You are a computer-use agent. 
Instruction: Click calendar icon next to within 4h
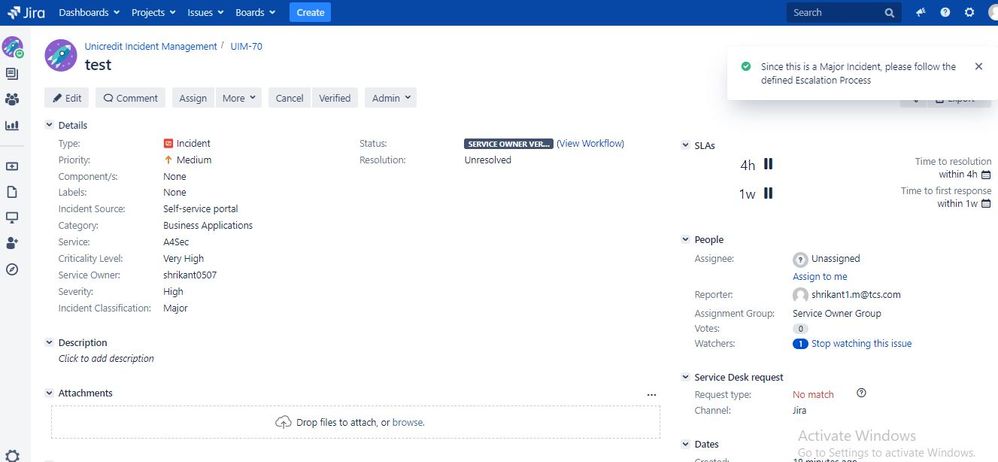click(x=986, y=174)
